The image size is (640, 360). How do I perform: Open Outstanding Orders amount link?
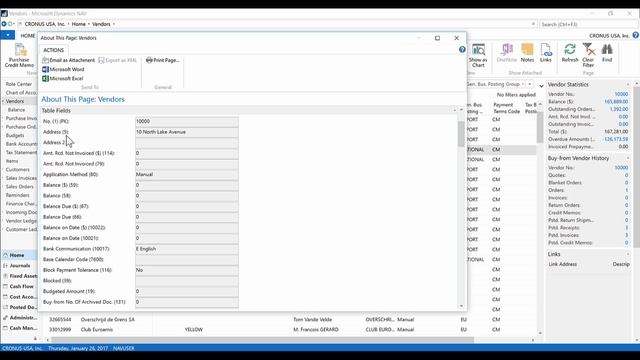click(619, 109)
